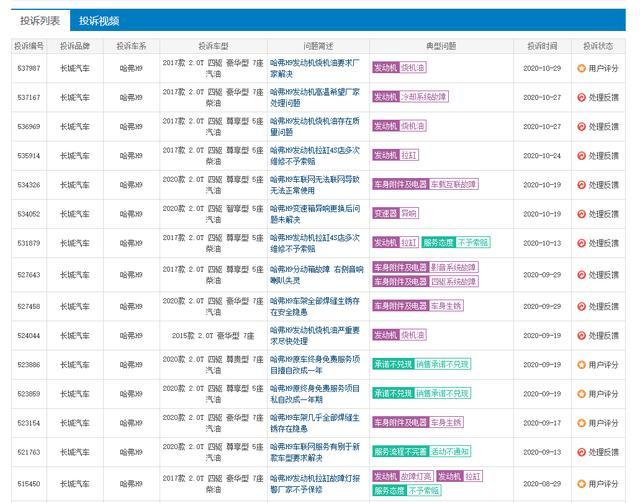Open complaint 哈弗H9车架全部焊缝生锈存在安全隐患
The image size is (640, 503).
(315, 306)
